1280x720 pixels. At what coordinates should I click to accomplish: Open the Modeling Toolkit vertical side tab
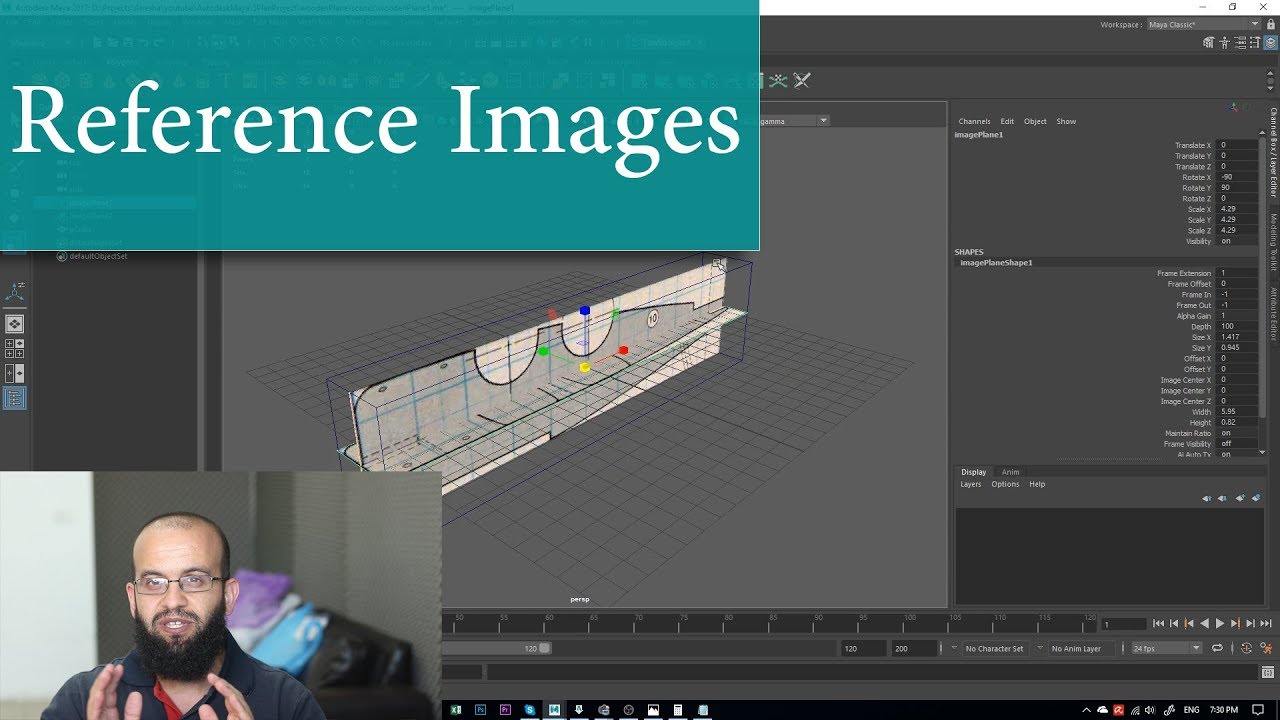coord(1274,243)
